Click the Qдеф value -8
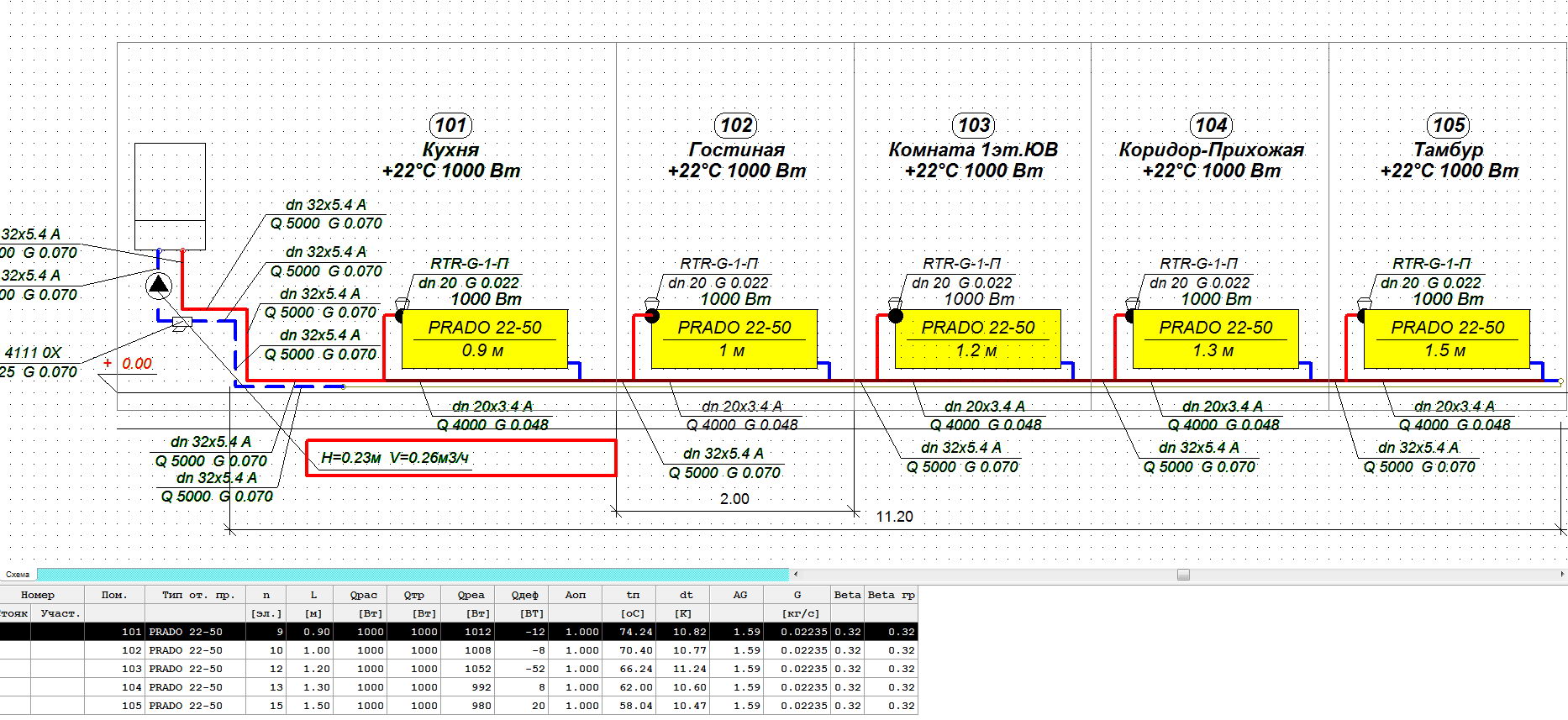 539,650
